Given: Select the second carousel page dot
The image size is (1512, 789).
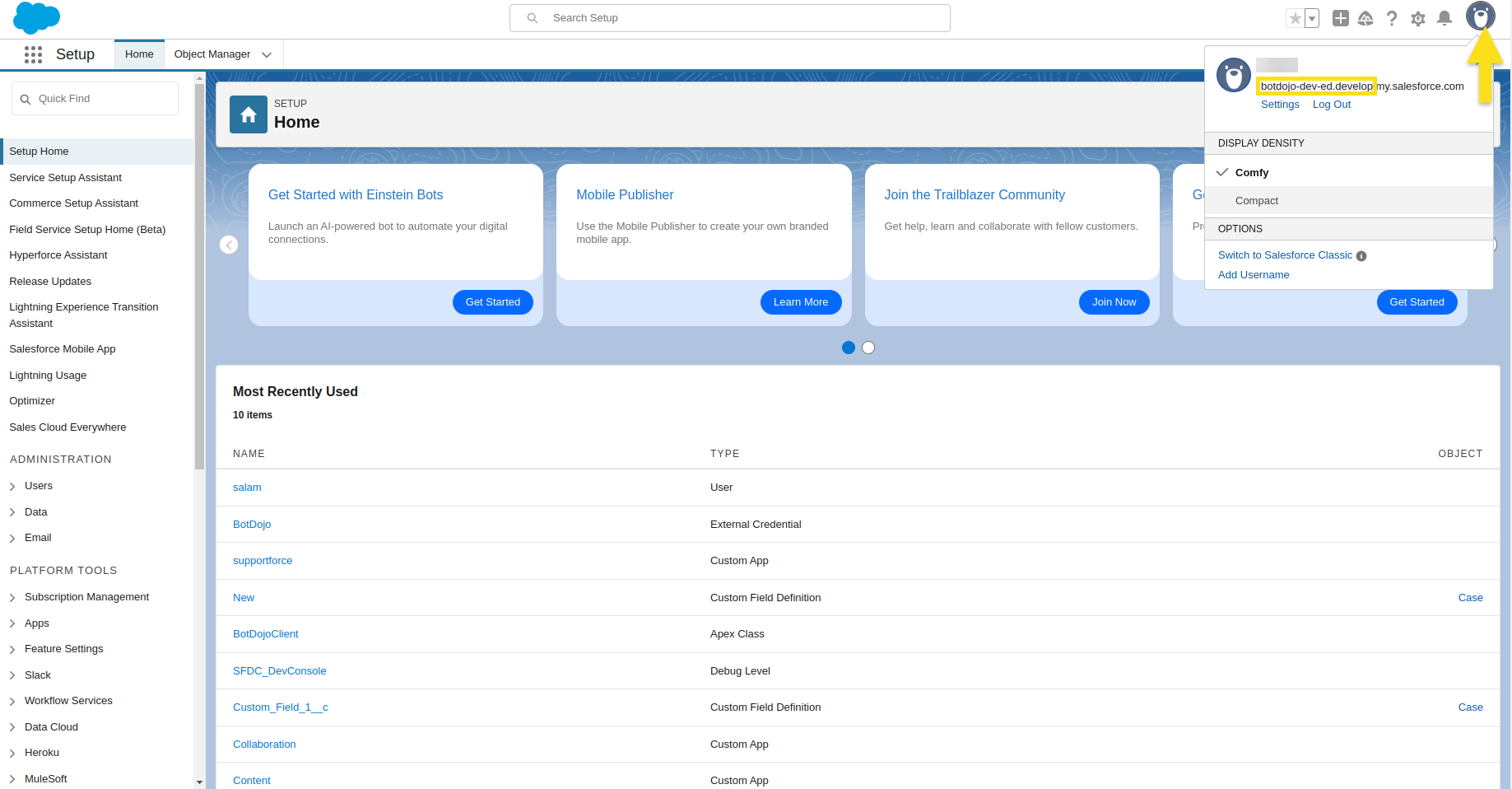Looking at the screenshot, I should [868, 348].
